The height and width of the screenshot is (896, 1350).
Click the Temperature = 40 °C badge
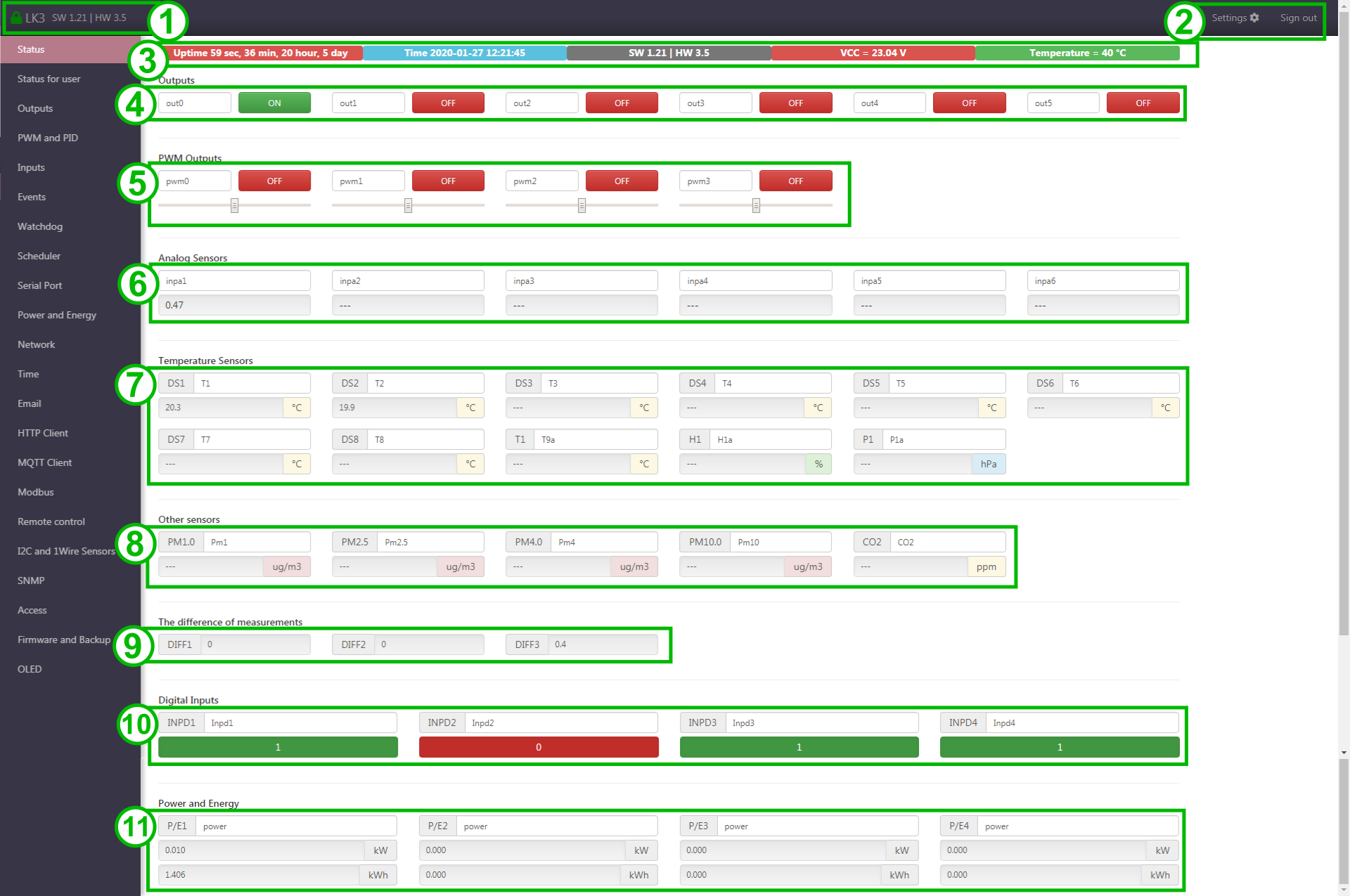click(x=1077, y=53)
